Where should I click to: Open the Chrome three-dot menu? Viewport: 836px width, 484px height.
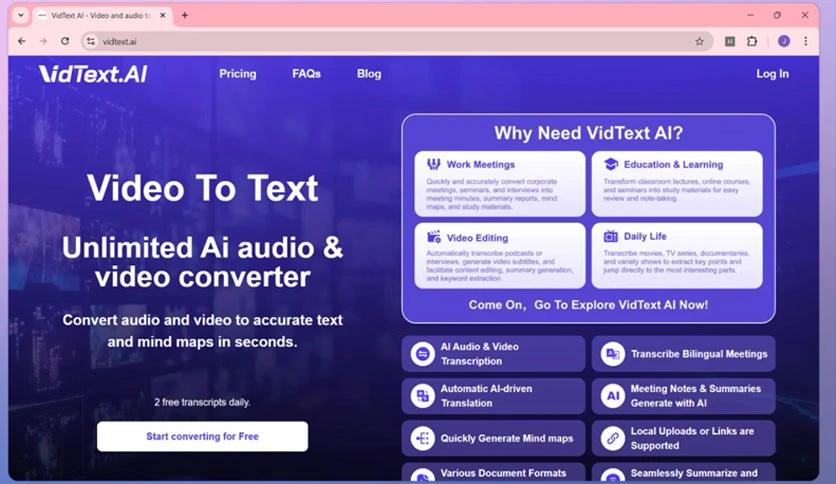tap(805, 41)
